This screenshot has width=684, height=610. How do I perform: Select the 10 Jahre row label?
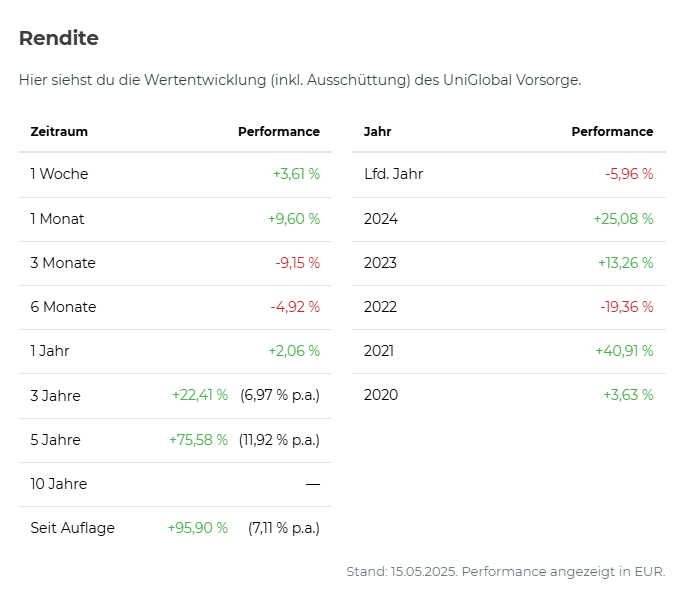click(58, 484)
